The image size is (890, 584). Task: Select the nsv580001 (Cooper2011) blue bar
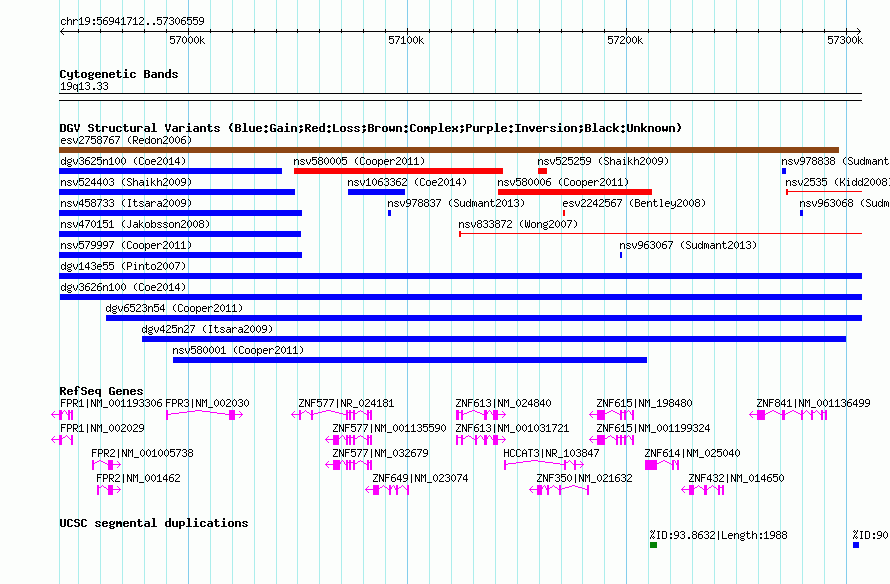click(x=410, y=360)
